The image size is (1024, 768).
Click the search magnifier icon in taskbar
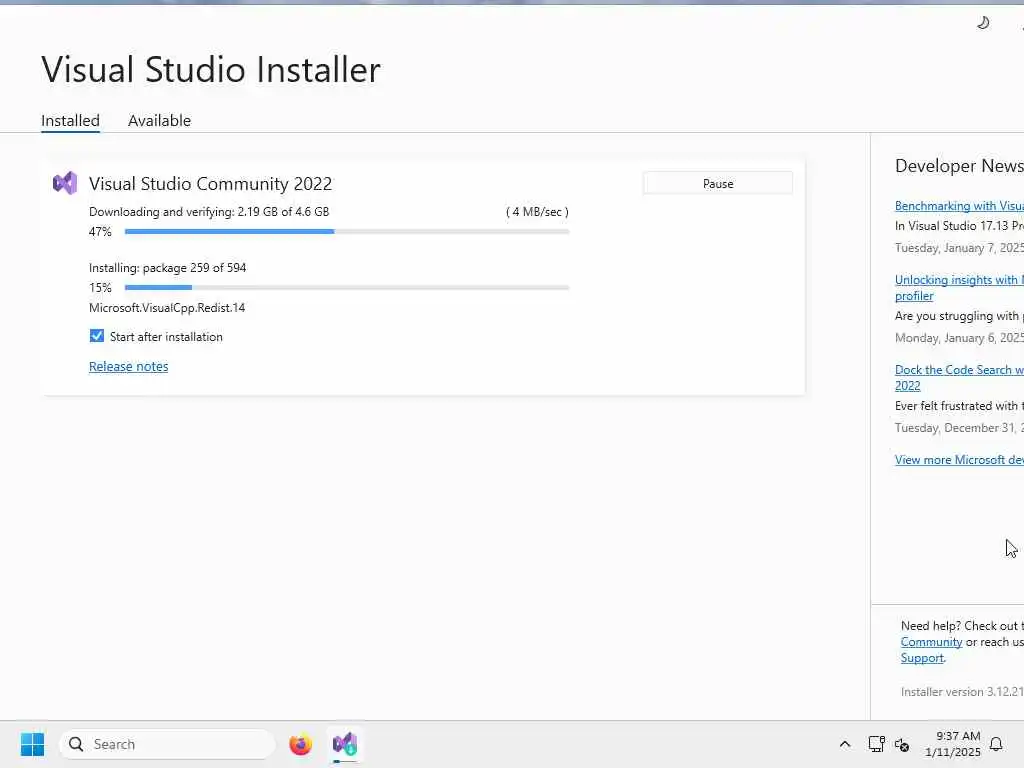click(x=76, y=744)
